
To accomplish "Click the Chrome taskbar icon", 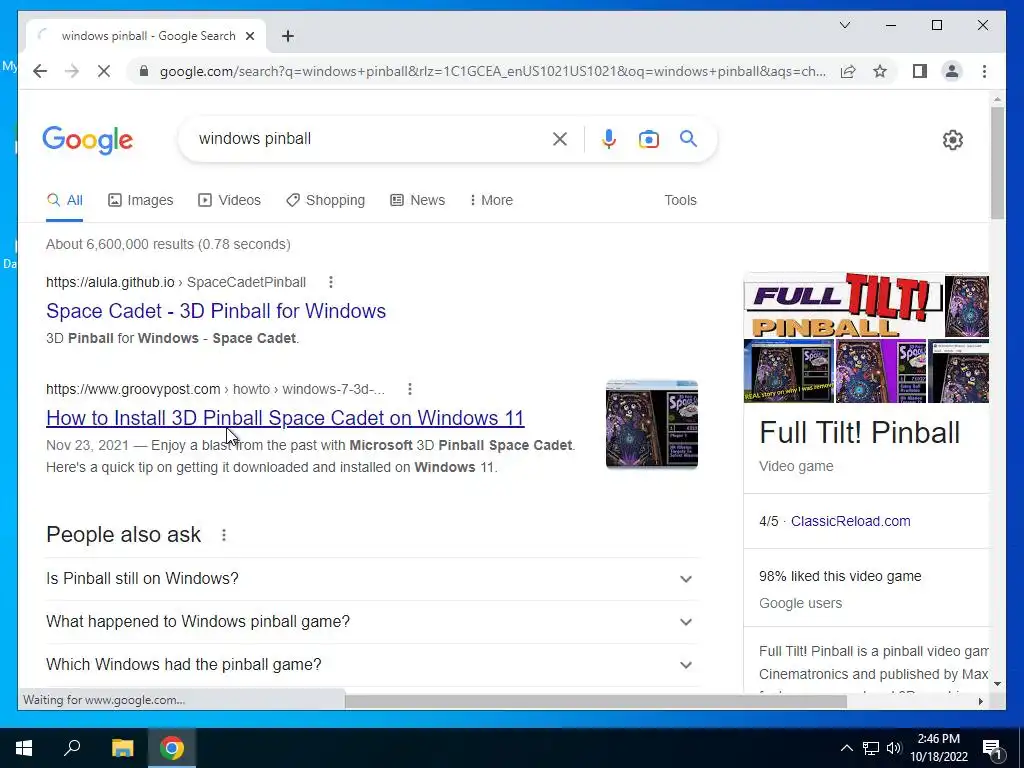I will pos(172,748).
